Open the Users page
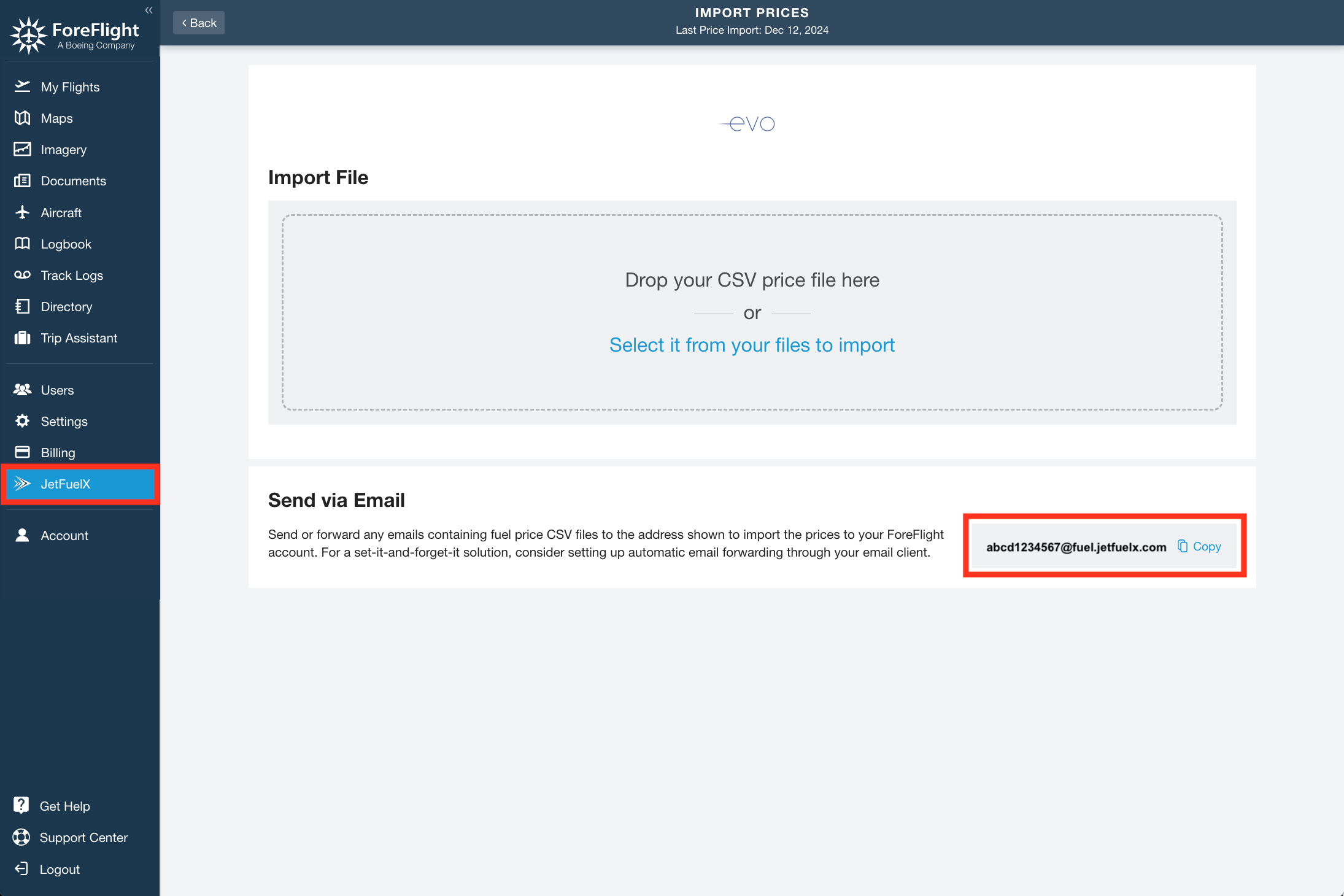The width and height of the screenshot is (1344, 896). 80,390
